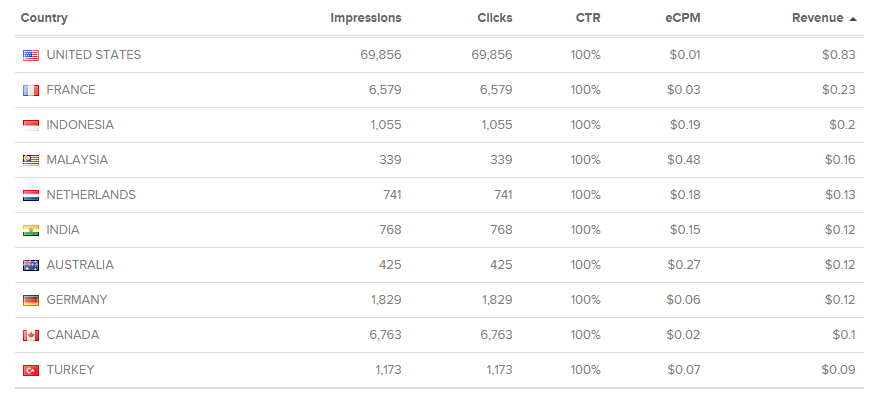The height and width of the screenshot is (402, 876).
Task: Sort by eCPM column header
Action: coord(683,18)
